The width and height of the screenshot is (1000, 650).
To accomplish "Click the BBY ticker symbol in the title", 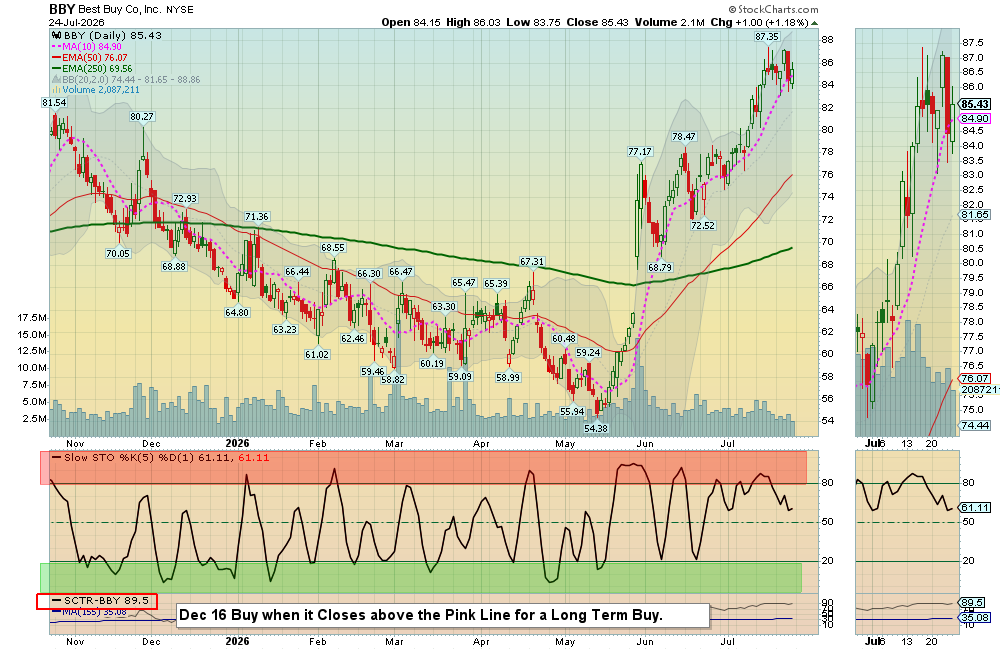I will (62, 9).
